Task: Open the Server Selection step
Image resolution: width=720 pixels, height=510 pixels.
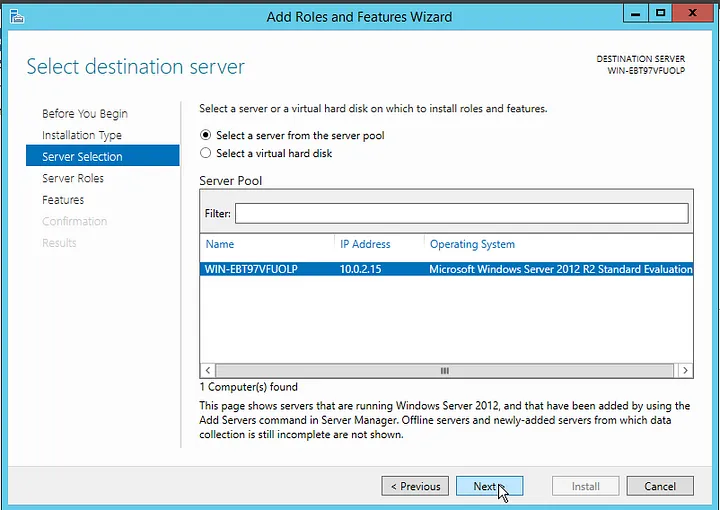Action: 103,157
